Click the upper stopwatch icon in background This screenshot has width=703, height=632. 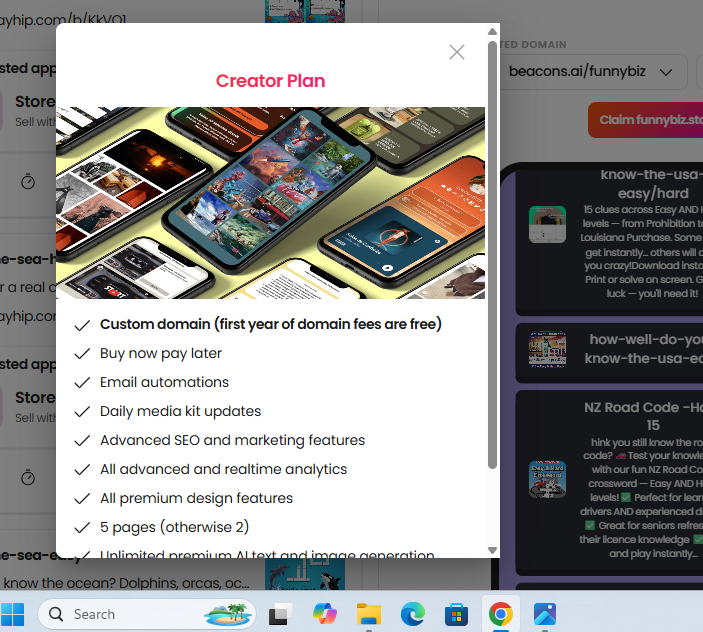28,182
